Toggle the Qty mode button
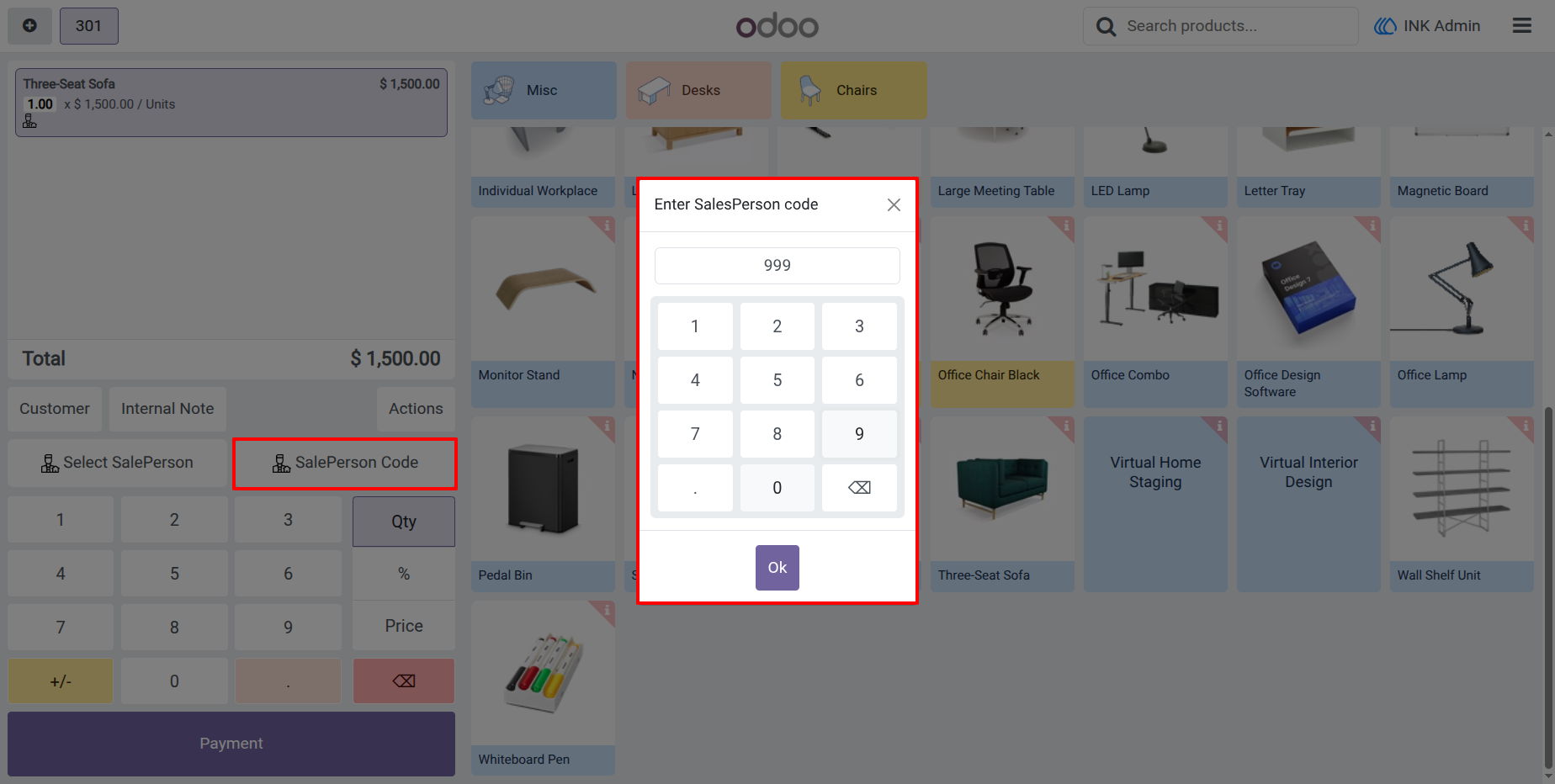 click(x=404, y=522)
